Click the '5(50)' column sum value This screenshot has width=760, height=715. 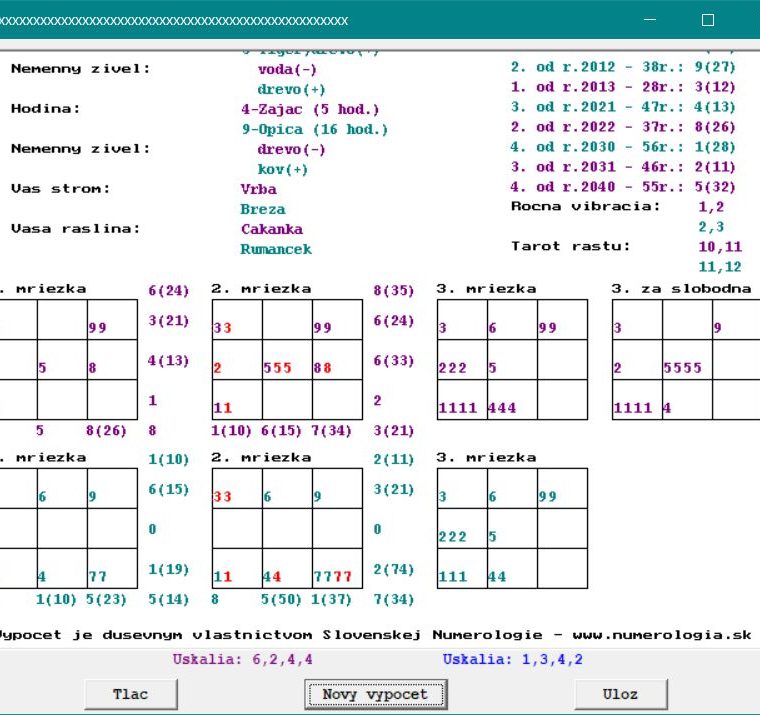pos(281,599)
